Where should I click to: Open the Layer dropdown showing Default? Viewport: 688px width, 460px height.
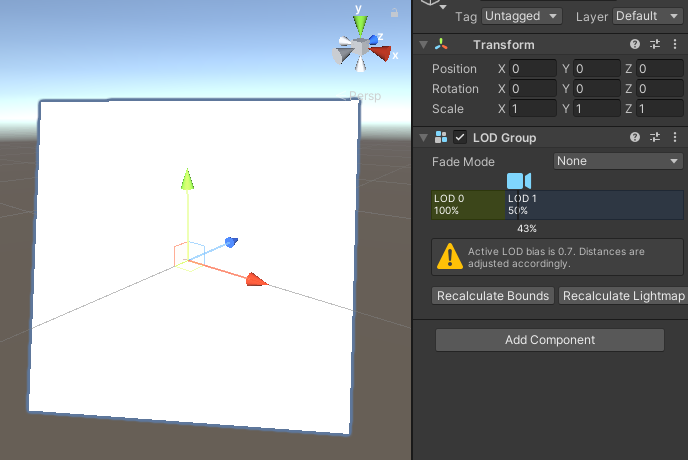[x=647, y=16]
